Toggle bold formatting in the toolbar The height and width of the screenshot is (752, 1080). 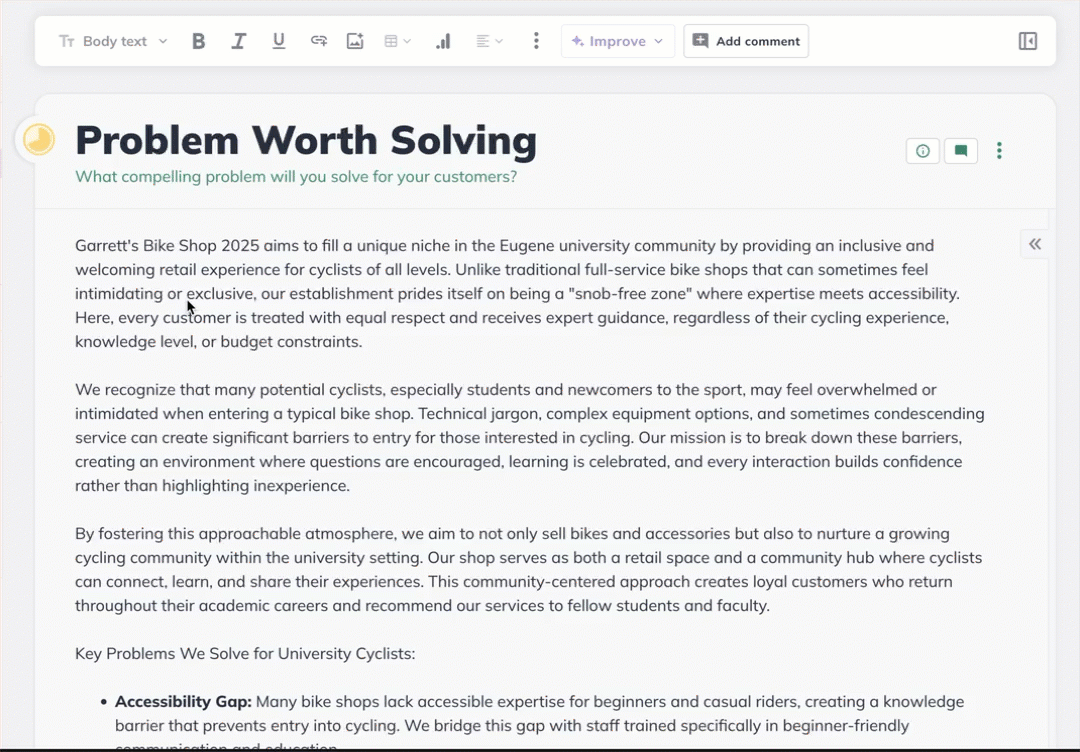tap(198, 41)
